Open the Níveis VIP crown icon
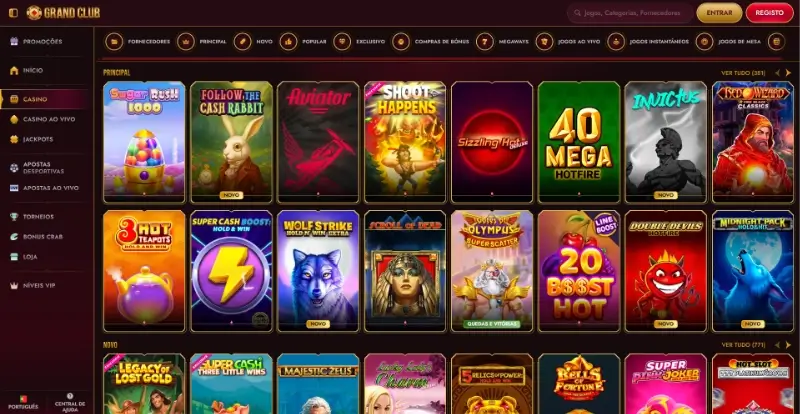800x414 pixels. pyautogui.click(x=14, y=286)
